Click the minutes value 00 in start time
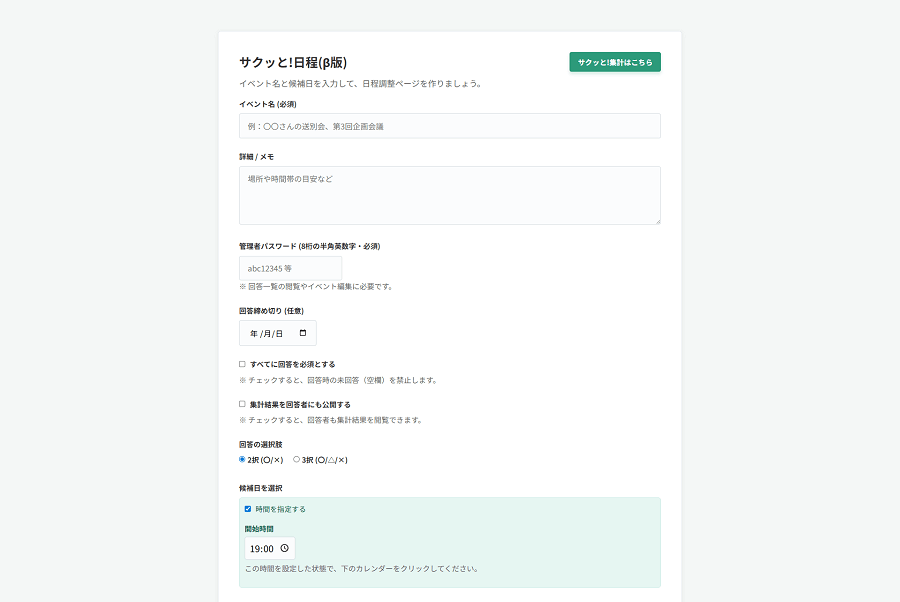The width and height of the screenshot is (900, 602). click(269, 549)
